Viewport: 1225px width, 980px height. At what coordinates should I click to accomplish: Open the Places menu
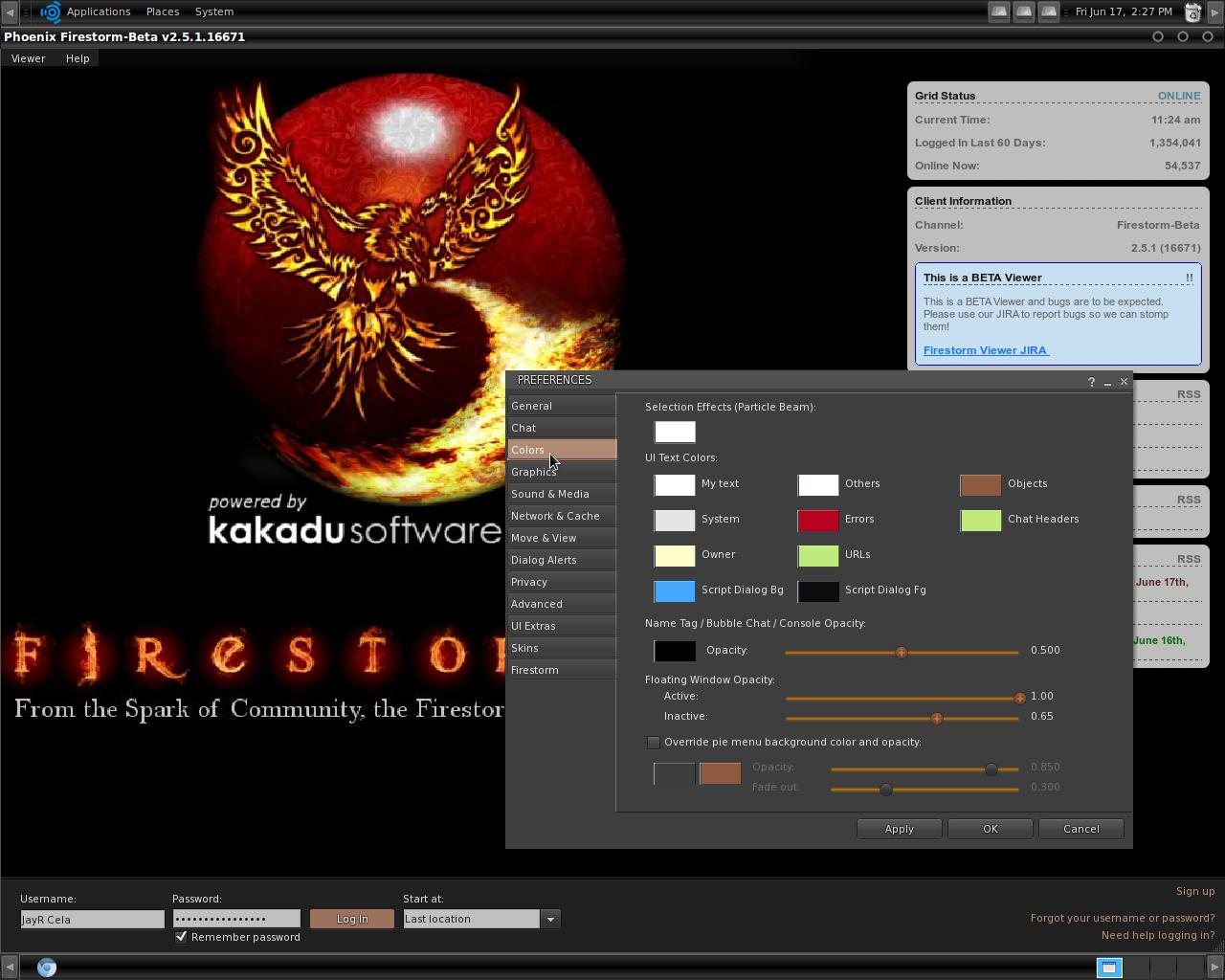163,11
